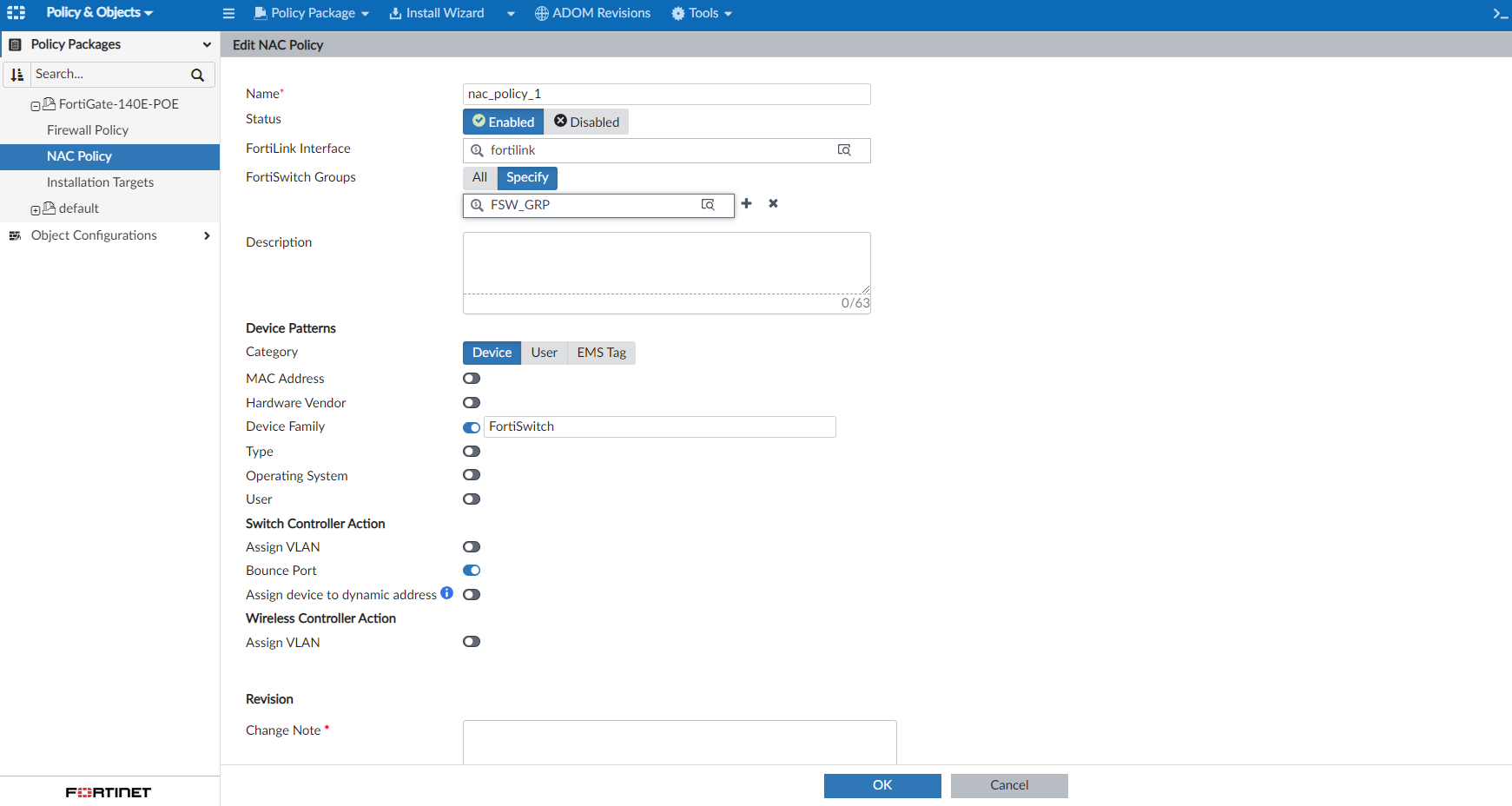Open ADOM Revisions
The height and width of the screenshot is (806, 1512).
click(x=592, y=13)
